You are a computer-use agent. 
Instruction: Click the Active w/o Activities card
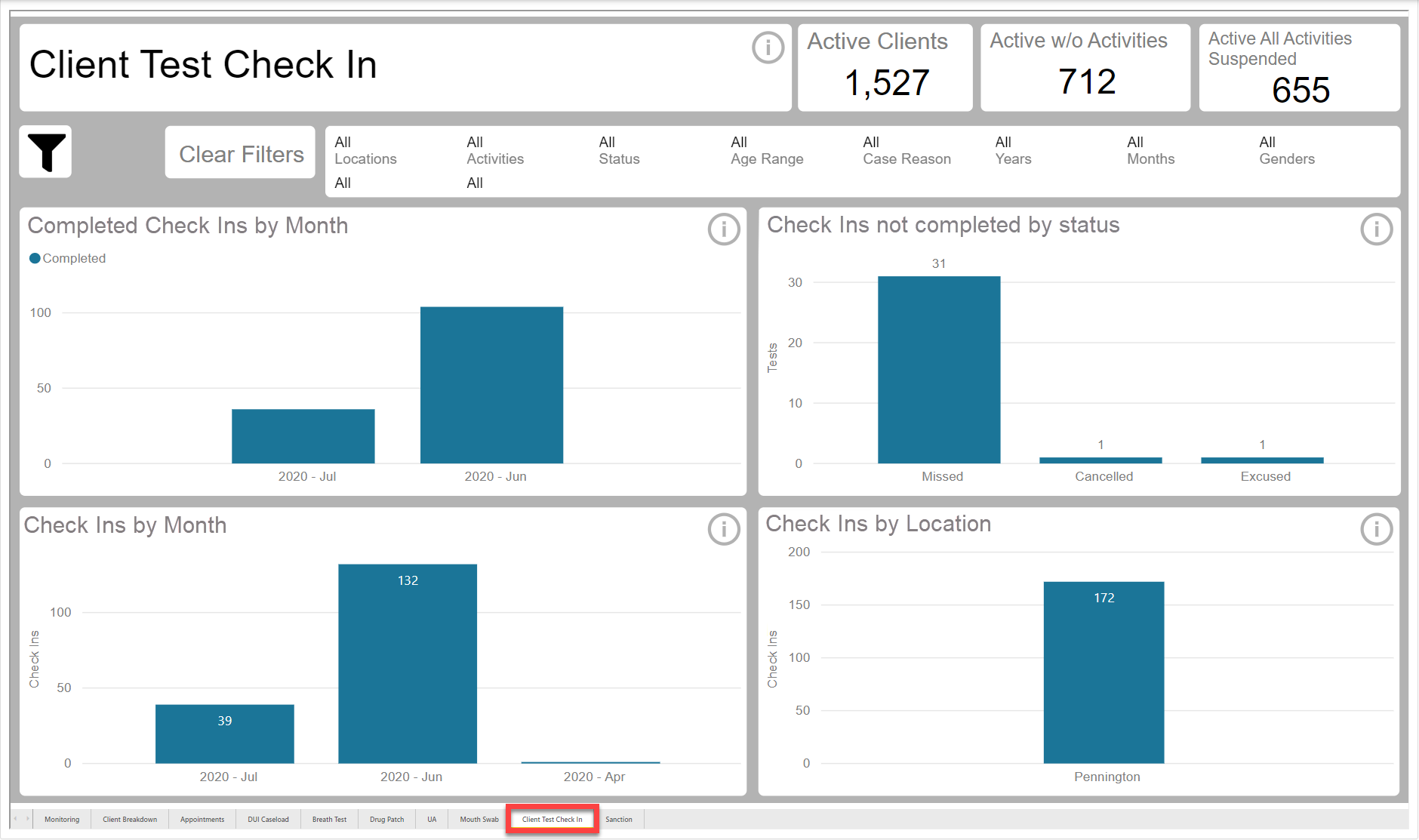coord(1085,68)
